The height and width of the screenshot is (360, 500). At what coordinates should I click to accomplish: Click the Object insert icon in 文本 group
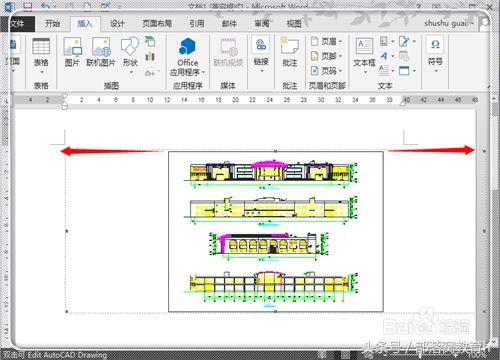pos(404,71)
